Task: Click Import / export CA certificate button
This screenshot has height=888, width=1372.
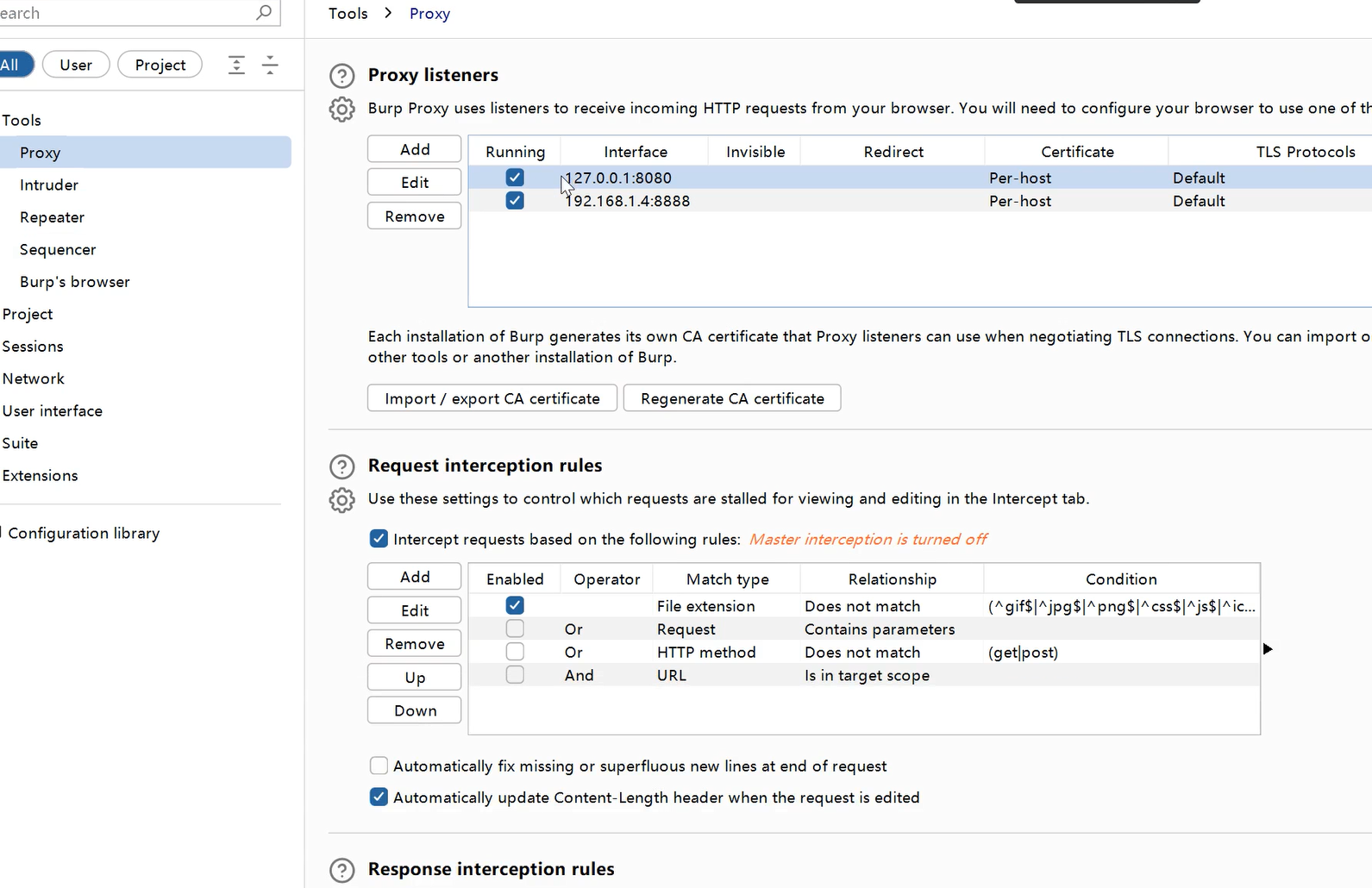Action: 492,398
